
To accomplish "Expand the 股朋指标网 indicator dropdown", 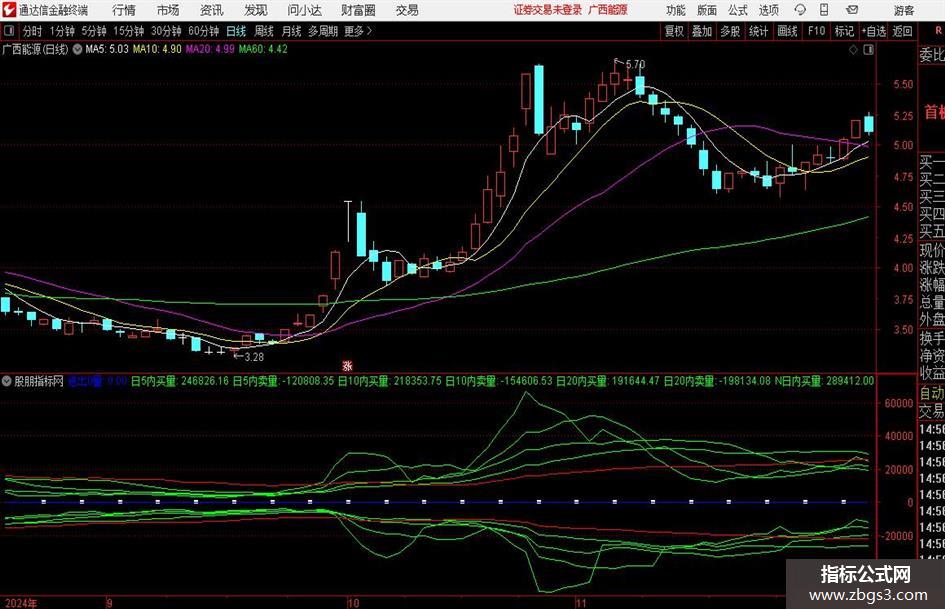I will click(x=7, y=381).
